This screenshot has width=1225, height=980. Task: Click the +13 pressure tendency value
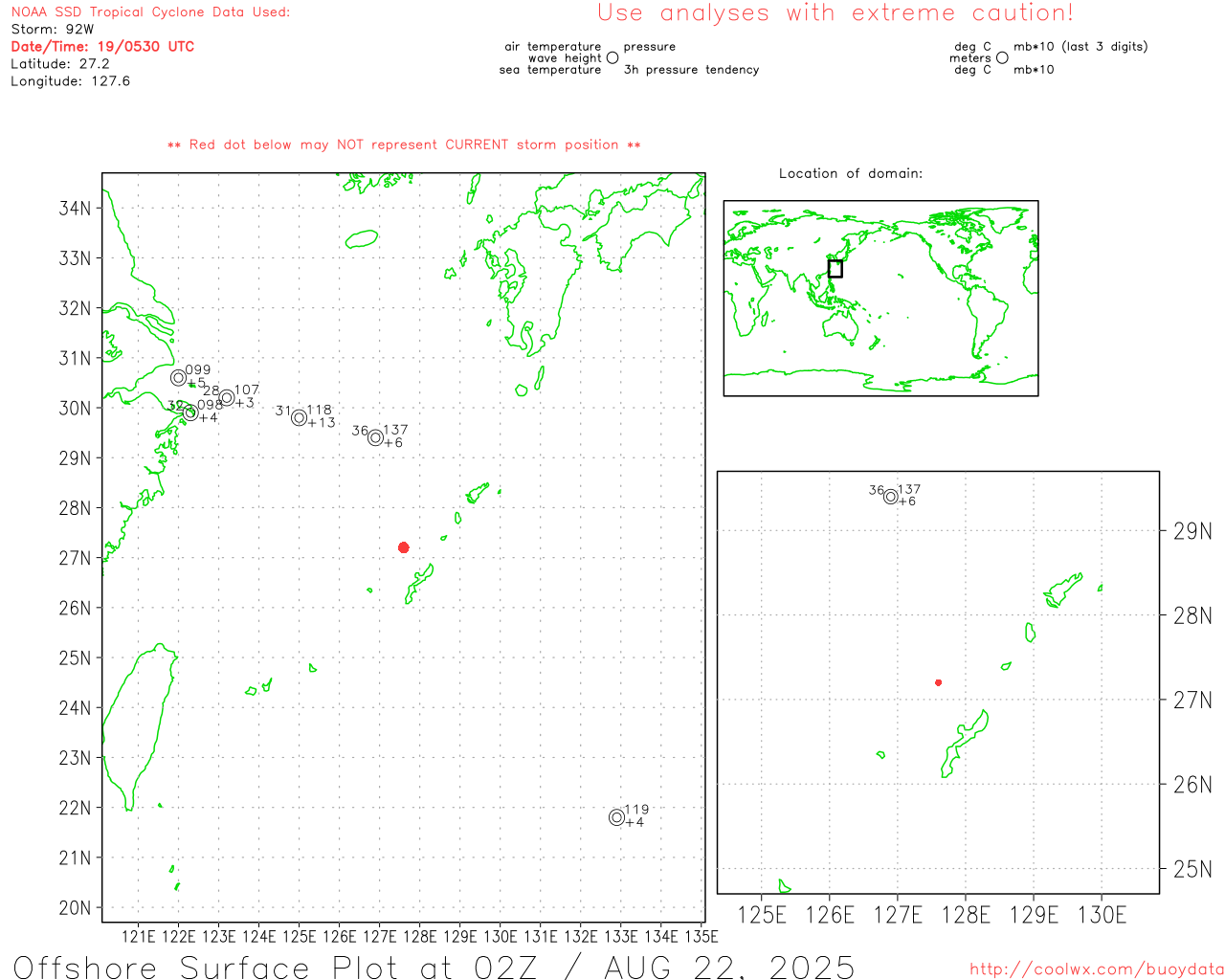click(322, 423)
